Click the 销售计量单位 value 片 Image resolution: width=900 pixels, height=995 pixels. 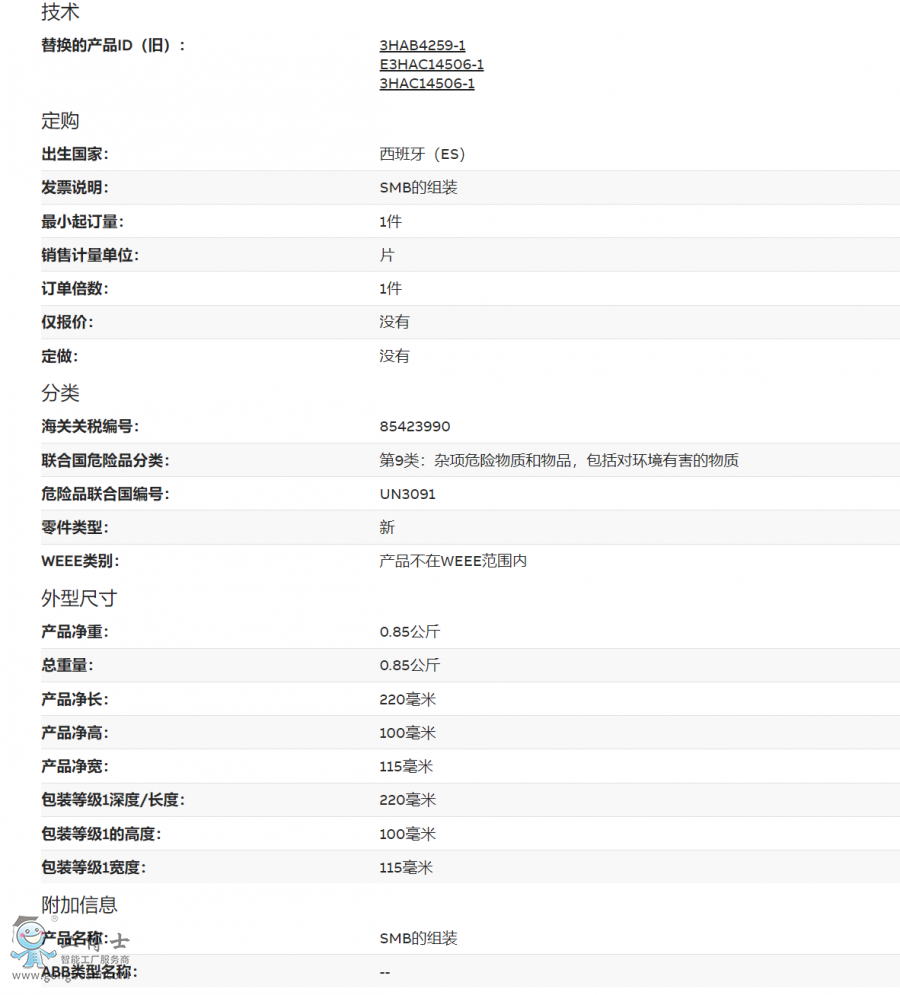387,255
